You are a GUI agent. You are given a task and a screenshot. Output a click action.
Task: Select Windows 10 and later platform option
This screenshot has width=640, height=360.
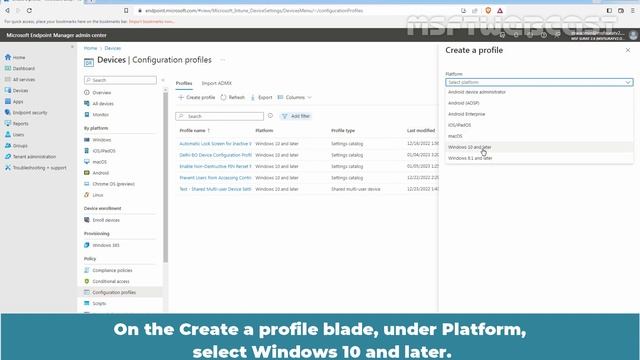pyautogui.click(x=539, y=147)
